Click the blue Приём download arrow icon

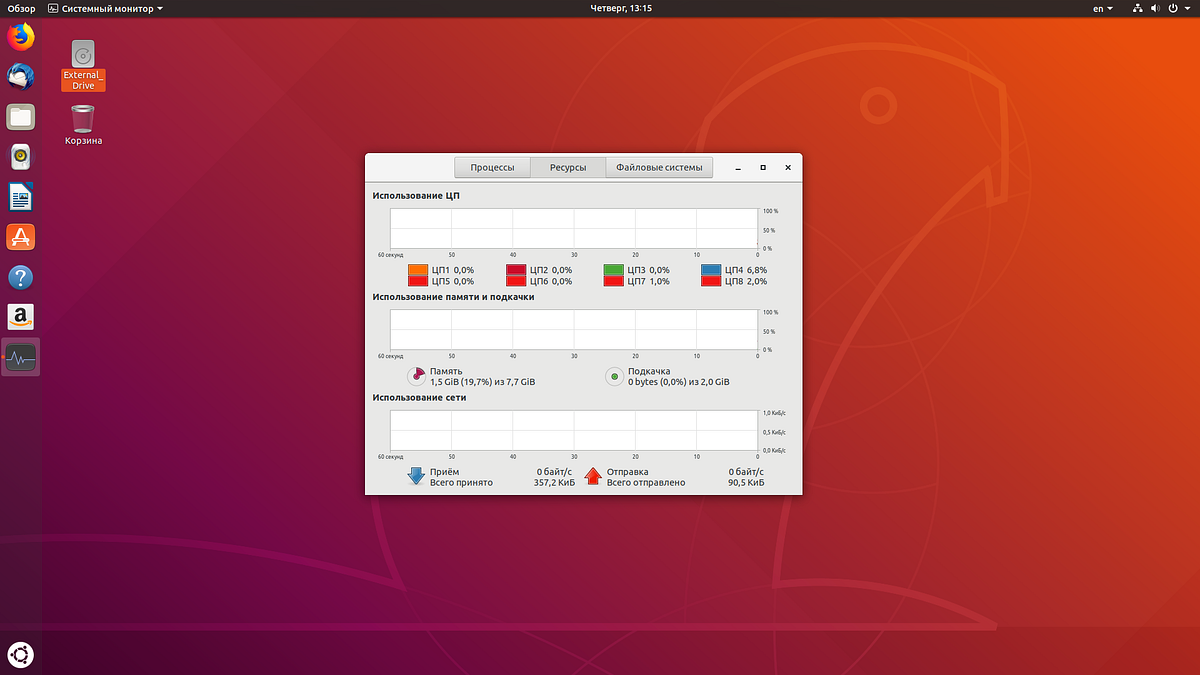(x=416, y=476)
